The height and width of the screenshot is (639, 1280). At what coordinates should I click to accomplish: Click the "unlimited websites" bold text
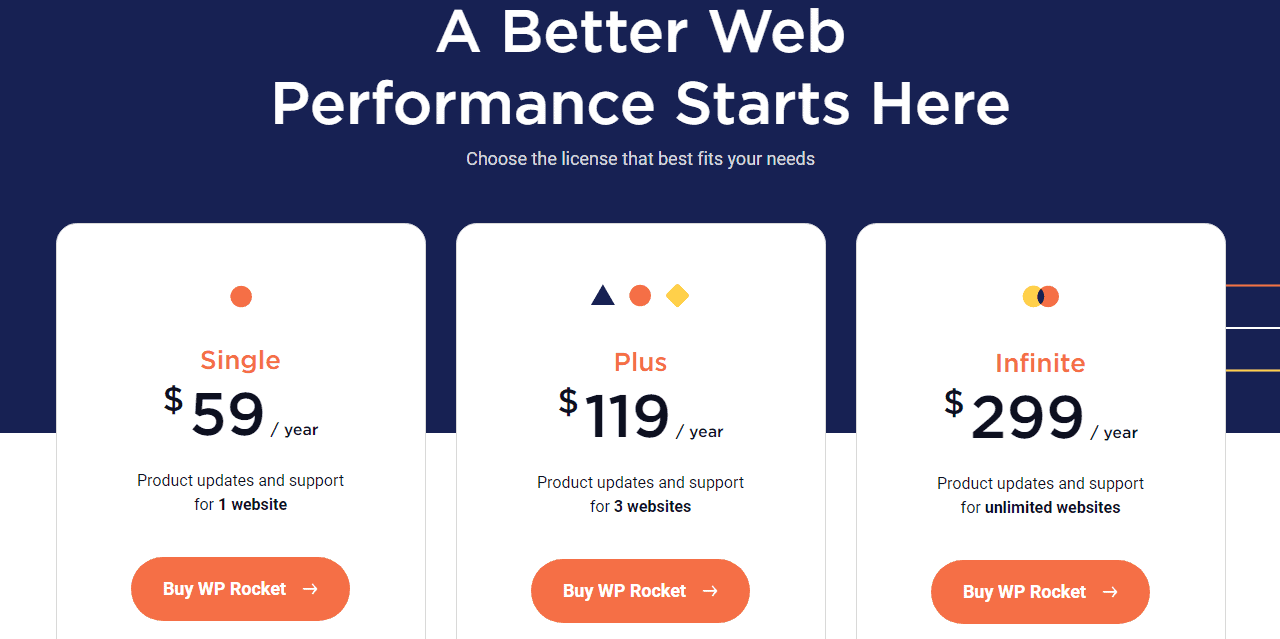click(x=1052, y=508)
